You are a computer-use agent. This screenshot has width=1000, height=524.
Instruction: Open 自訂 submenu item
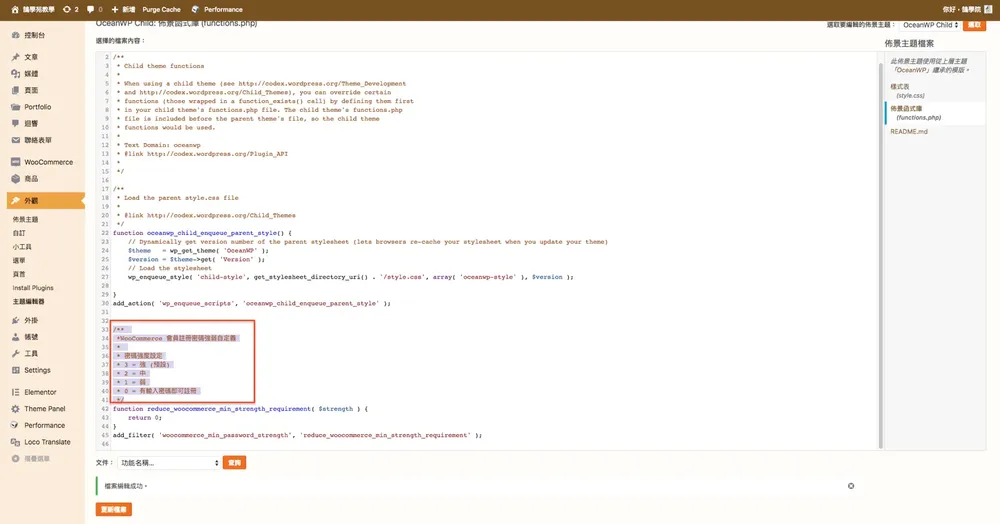(x=19, y=233)
